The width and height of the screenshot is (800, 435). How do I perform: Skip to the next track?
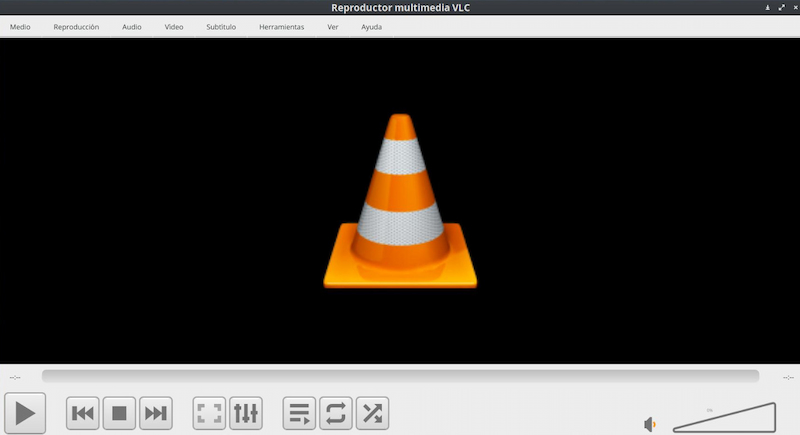tap(155, 412)
